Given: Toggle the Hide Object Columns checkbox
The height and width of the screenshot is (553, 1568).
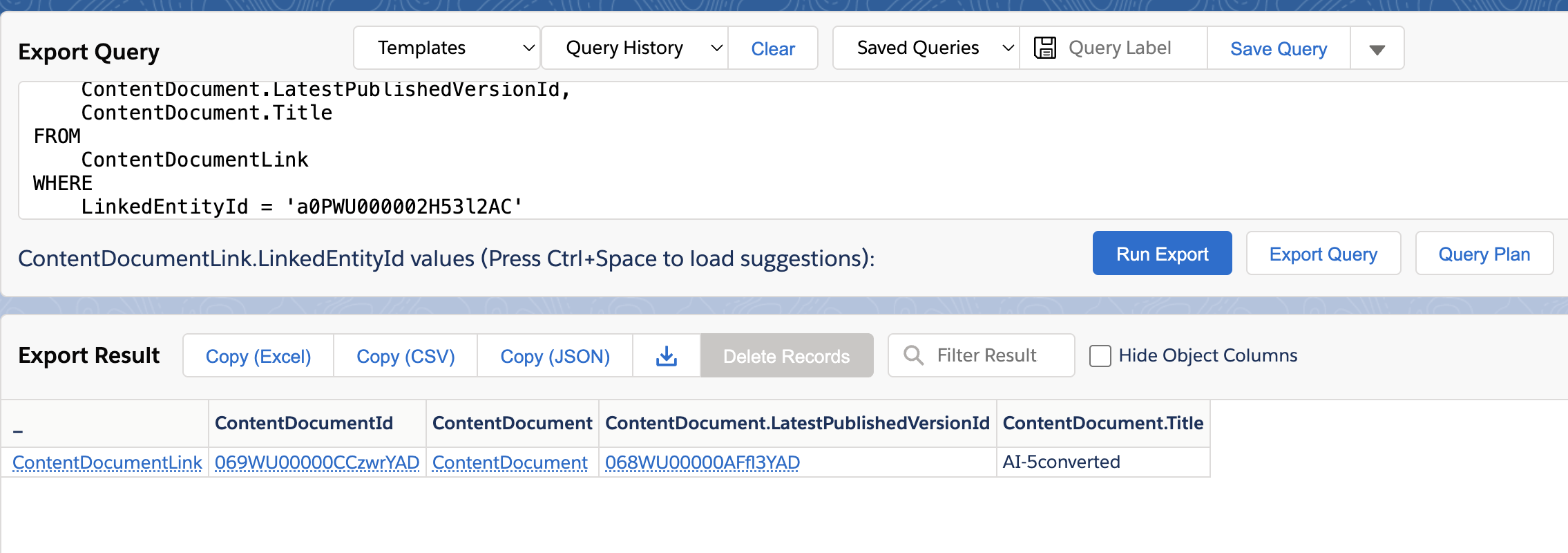Looking at the screenshot, I should (x=1100, y=356).
